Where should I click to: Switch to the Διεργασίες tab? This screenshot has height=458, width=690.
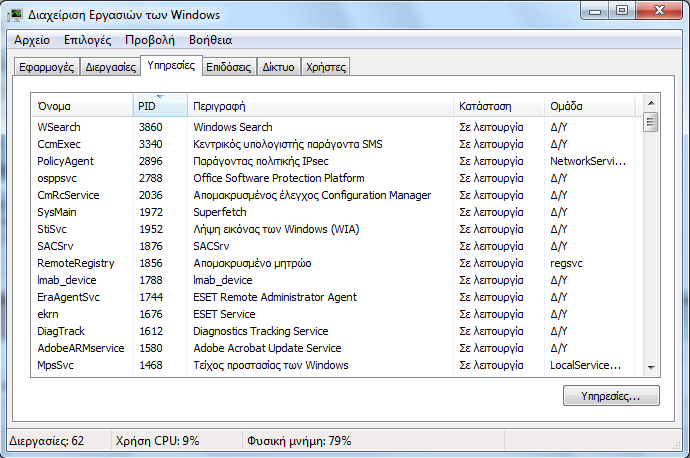[110, 67]
